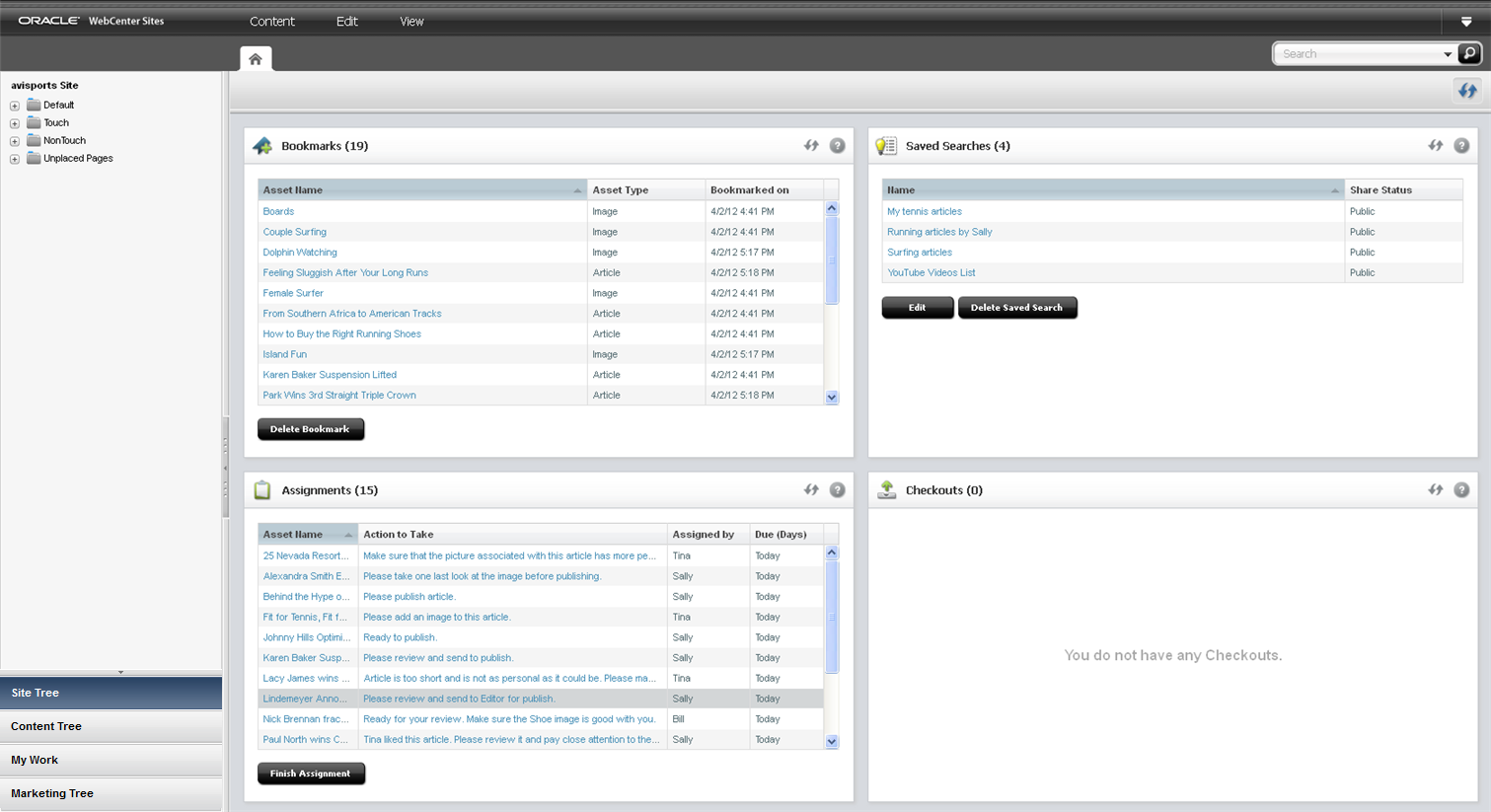Click the Touch folder icon
Viewport: 1491px width, 812px height.
tap(34, 122)
